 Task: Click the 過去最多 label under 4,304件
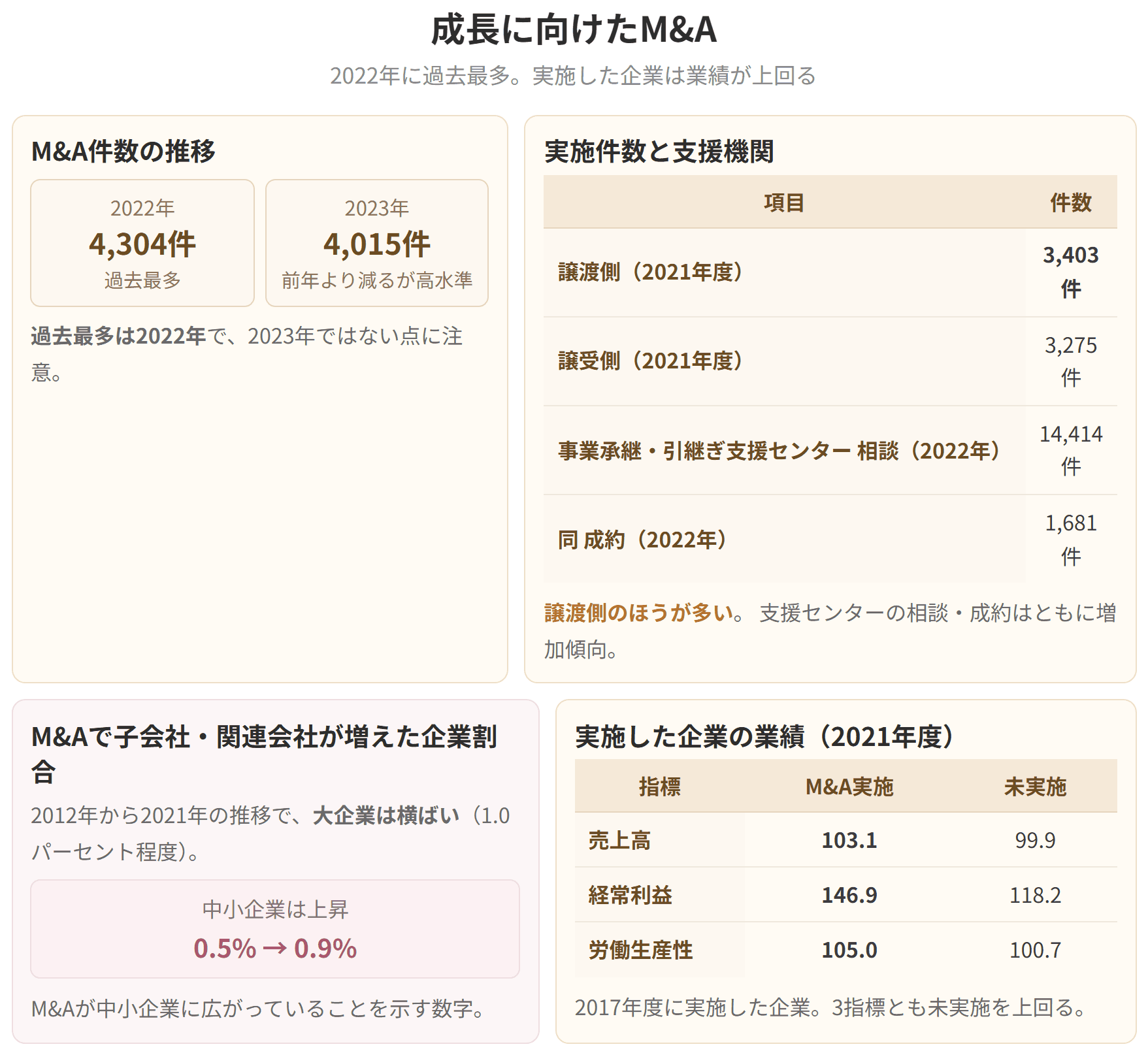[x=142, y=280]
